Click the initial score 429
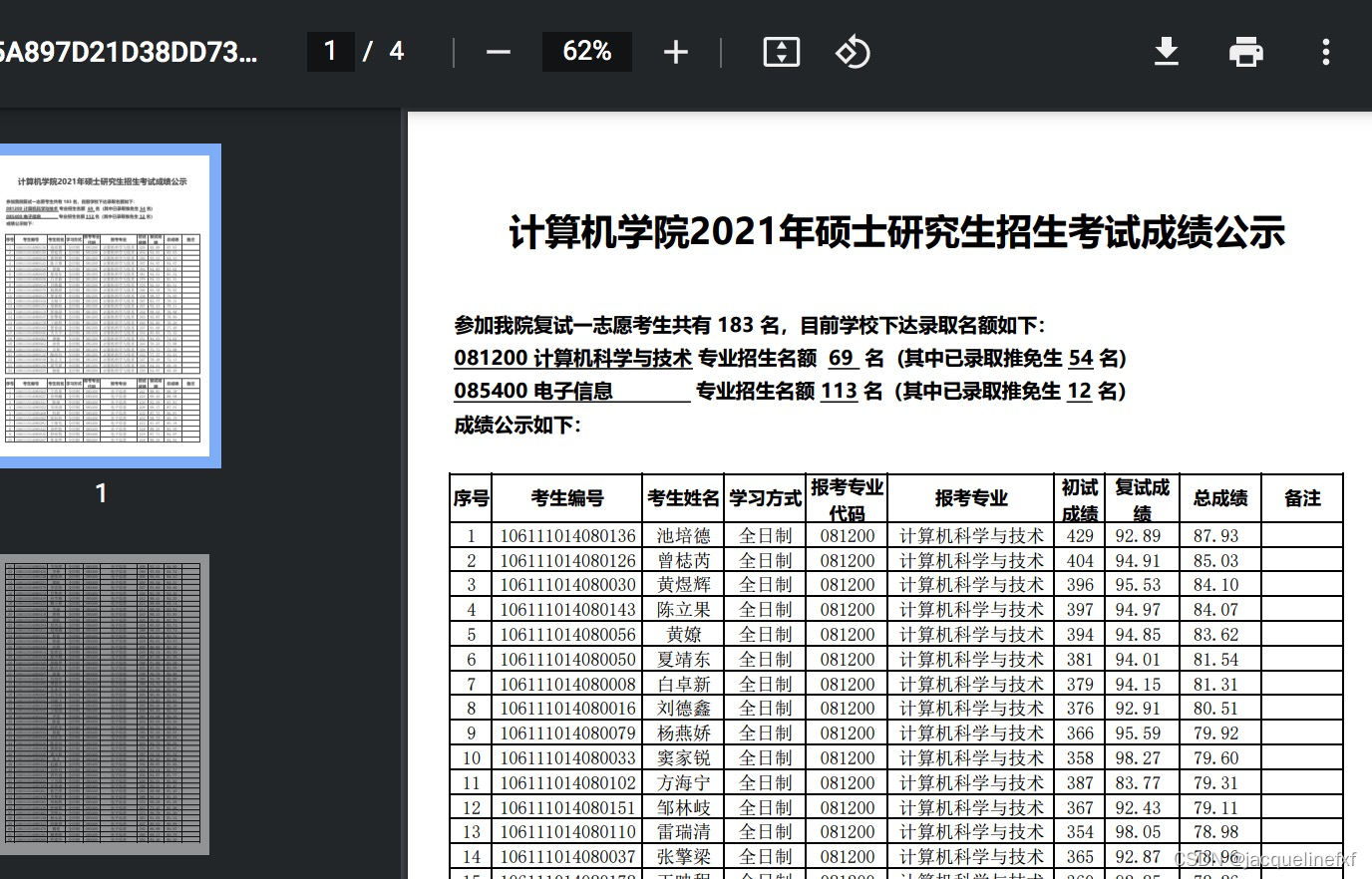Screen dimensions: 1372x879 coord(1080,536)
